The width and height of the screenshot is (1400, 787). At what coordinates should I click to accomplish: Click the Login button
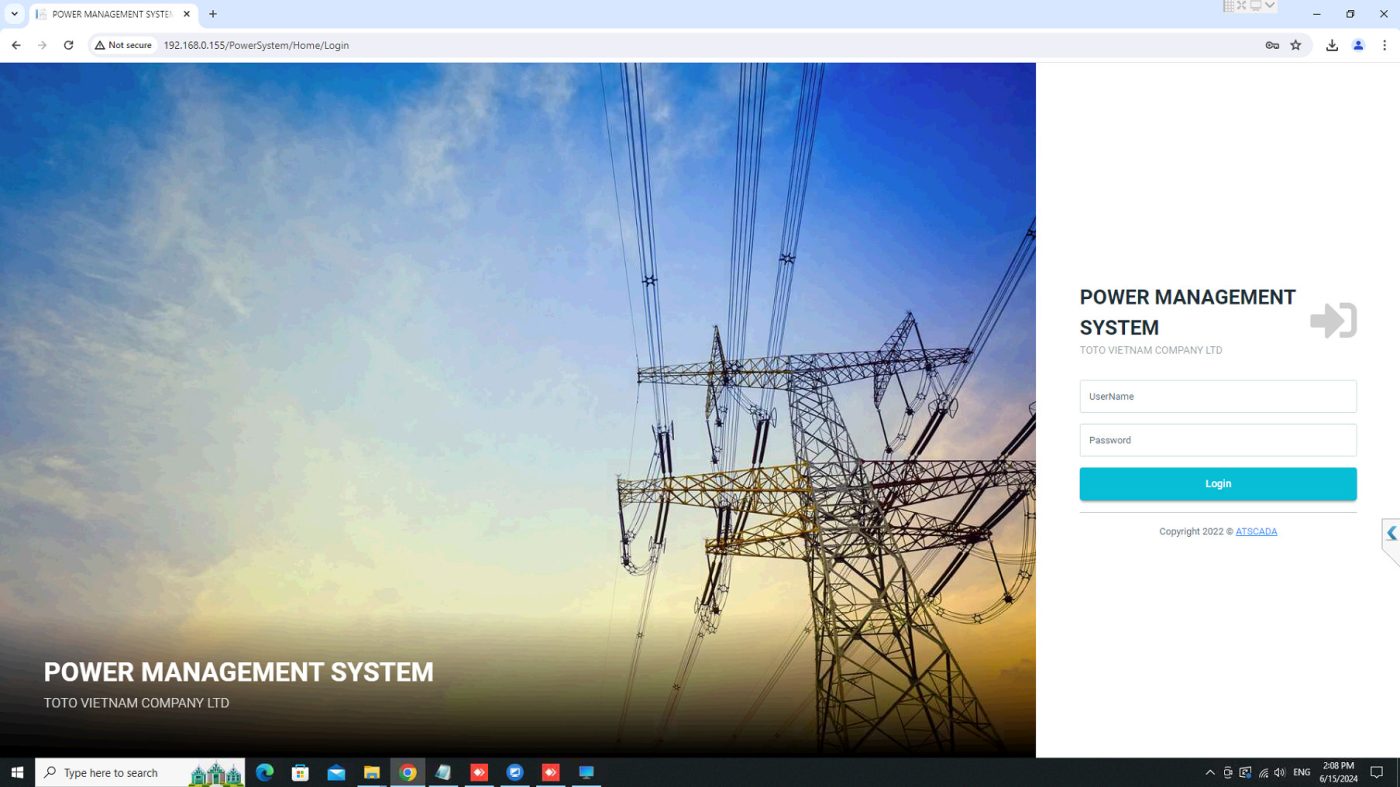[1217, 484]
